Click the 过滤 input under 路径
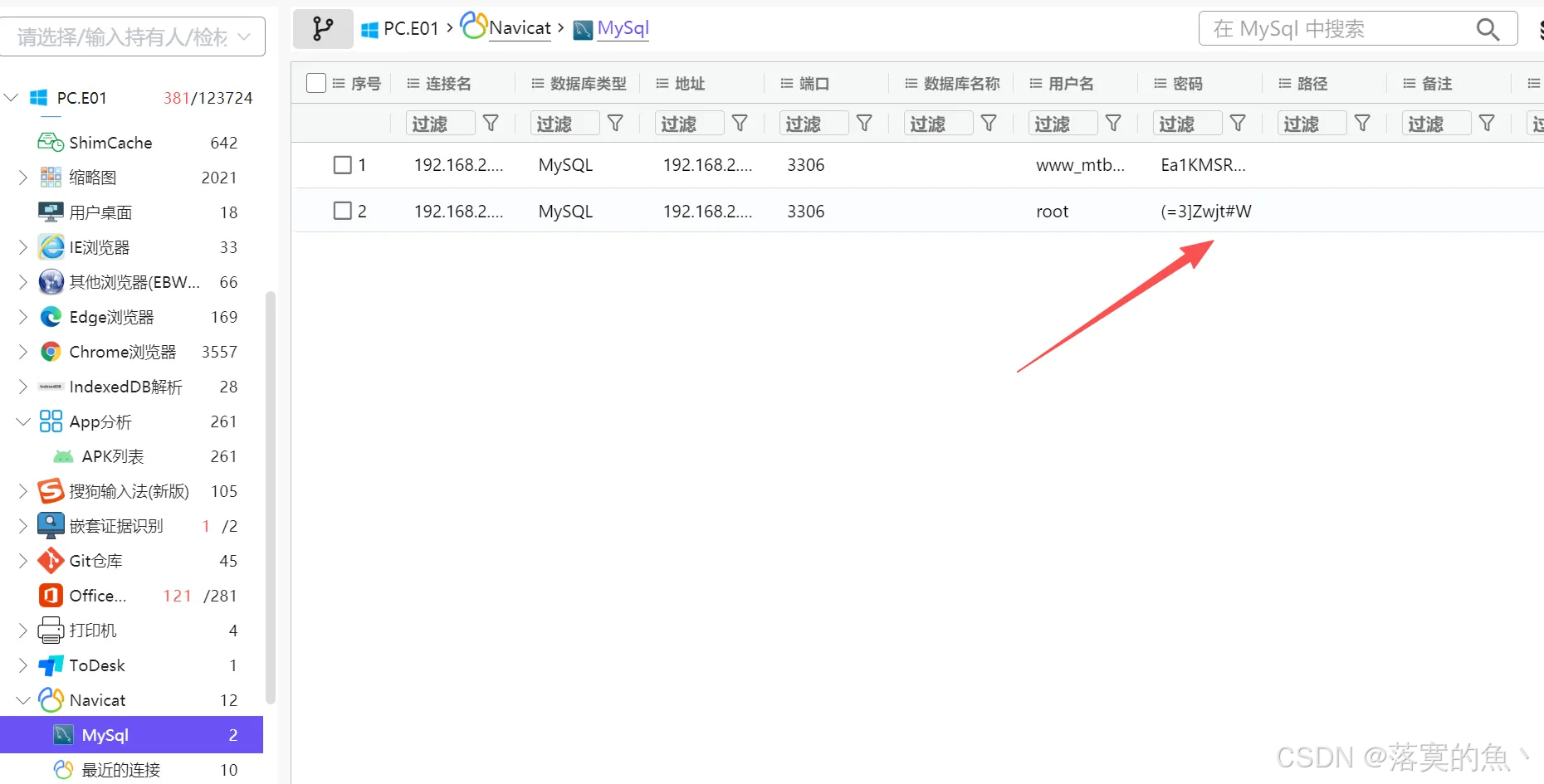 [1312, 124]
